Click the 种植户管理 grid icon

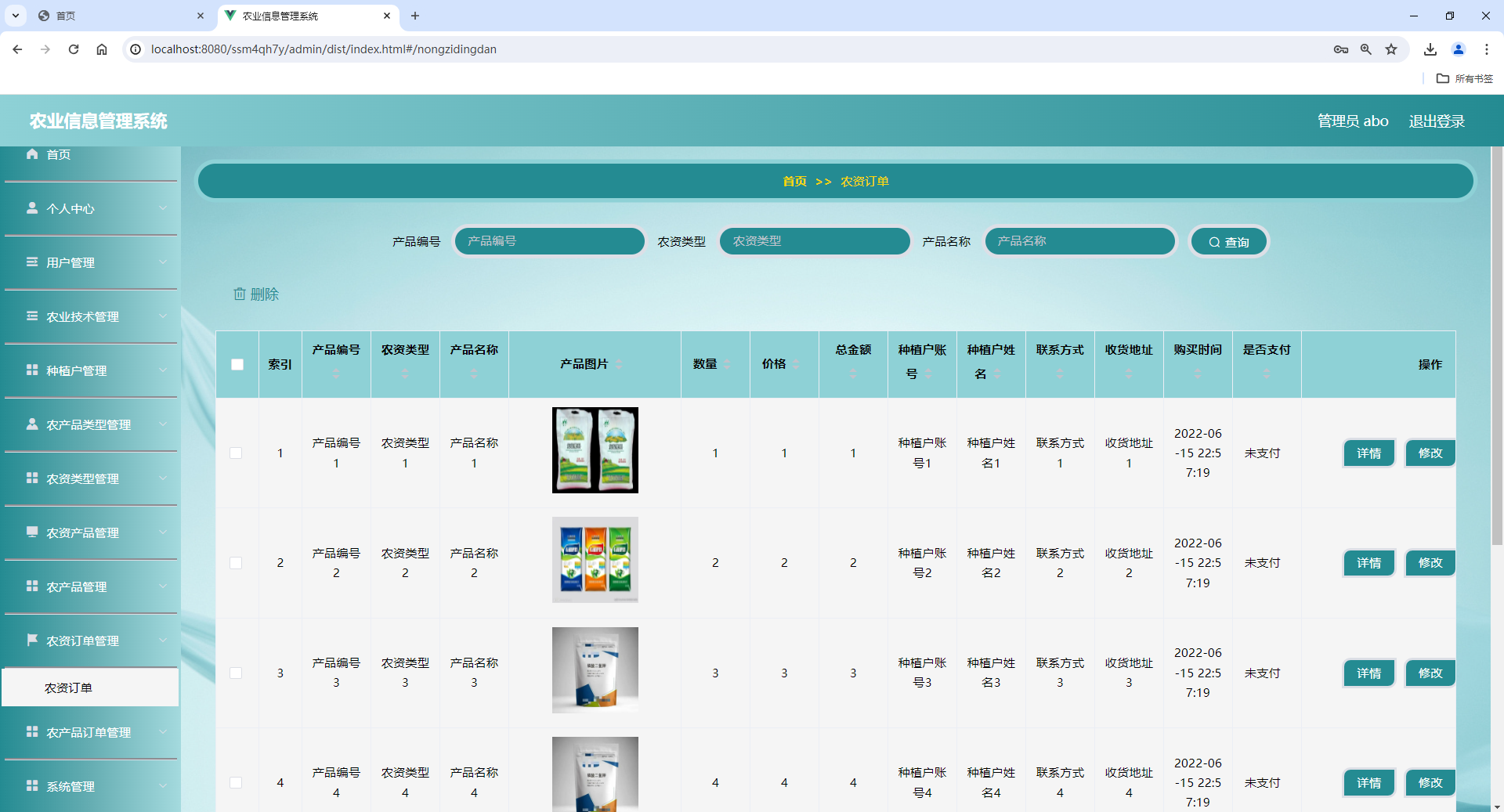[32, 370]
